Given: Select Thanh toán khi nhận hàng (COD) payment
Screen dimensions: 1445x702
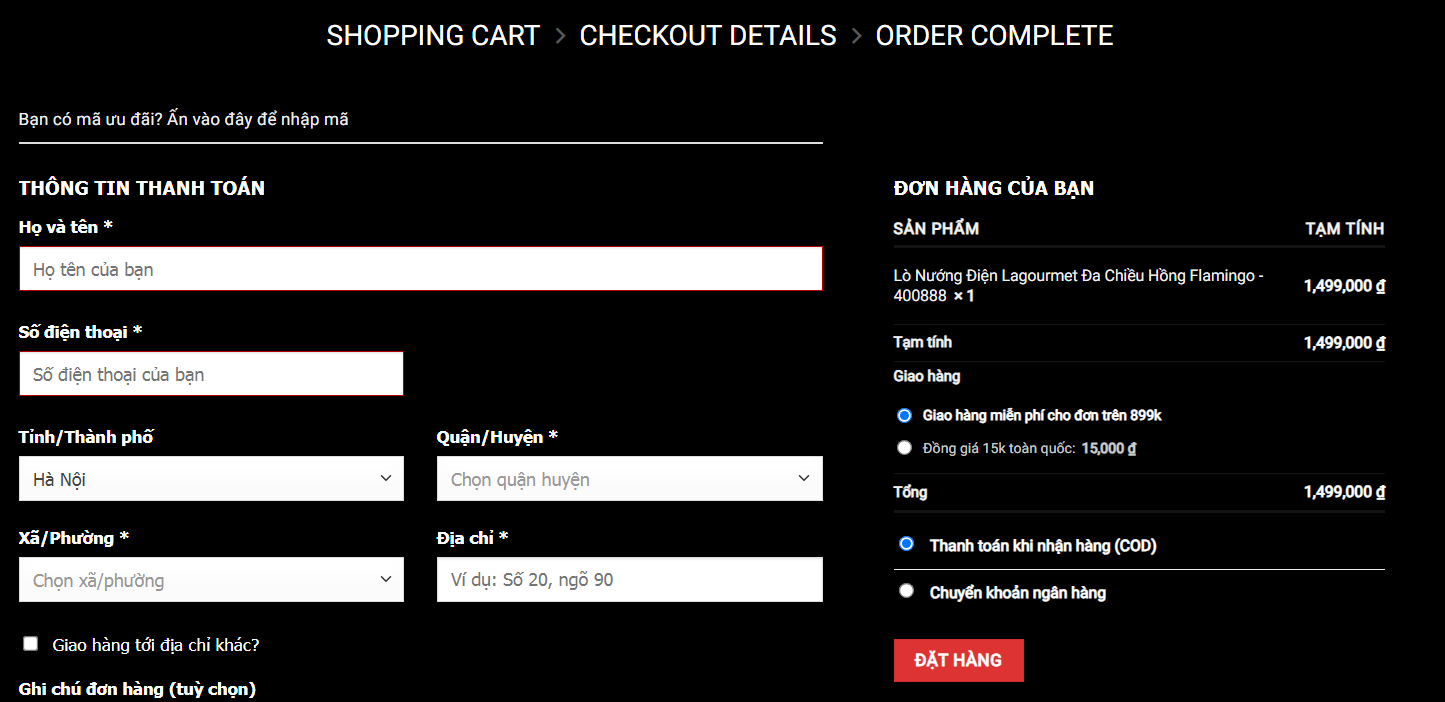Looking at the screenshot, I should tap(907, 544).
